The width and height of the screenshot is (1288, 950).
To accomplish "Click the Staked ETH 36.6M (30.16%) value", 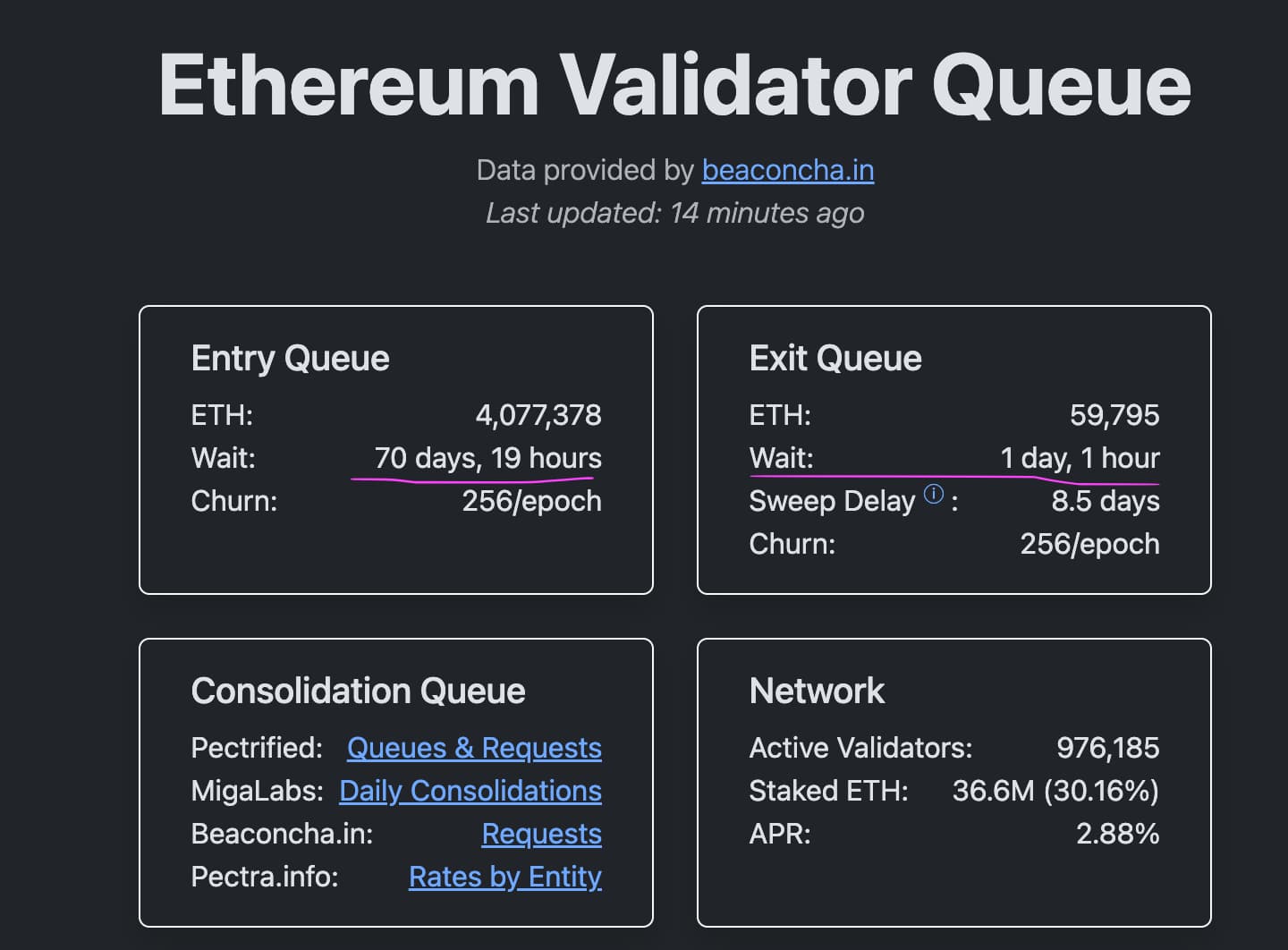I will coord(1055,791).
